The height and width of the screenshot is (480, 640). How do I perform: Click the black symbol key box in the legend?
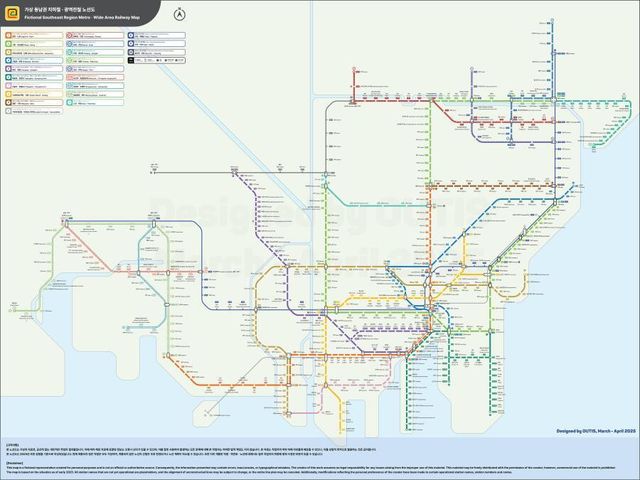tap(142, 58)
